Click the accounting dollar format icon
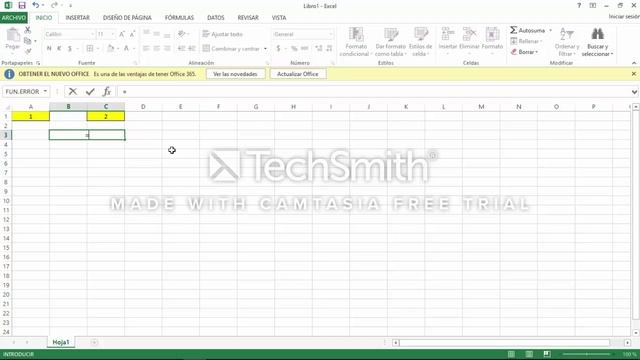Viewport: 640px width, 360px height. point(278,49)
